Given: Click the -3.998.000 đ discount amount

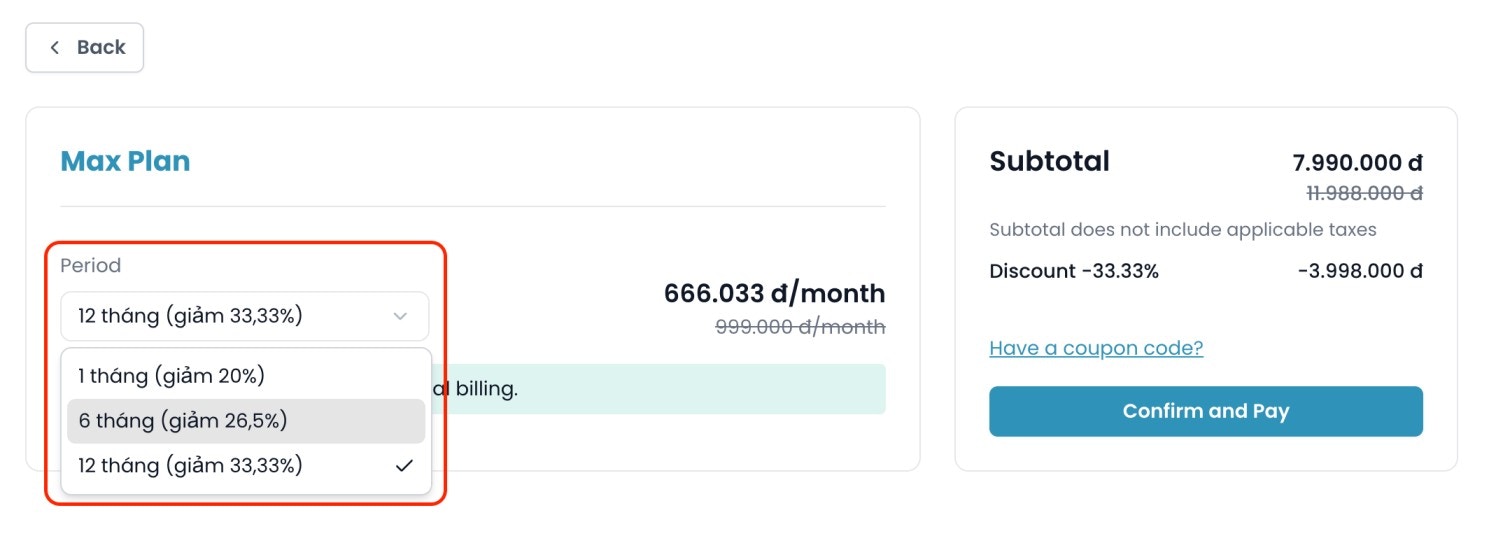Looking at the screenshot, I should coord(1359,271).
